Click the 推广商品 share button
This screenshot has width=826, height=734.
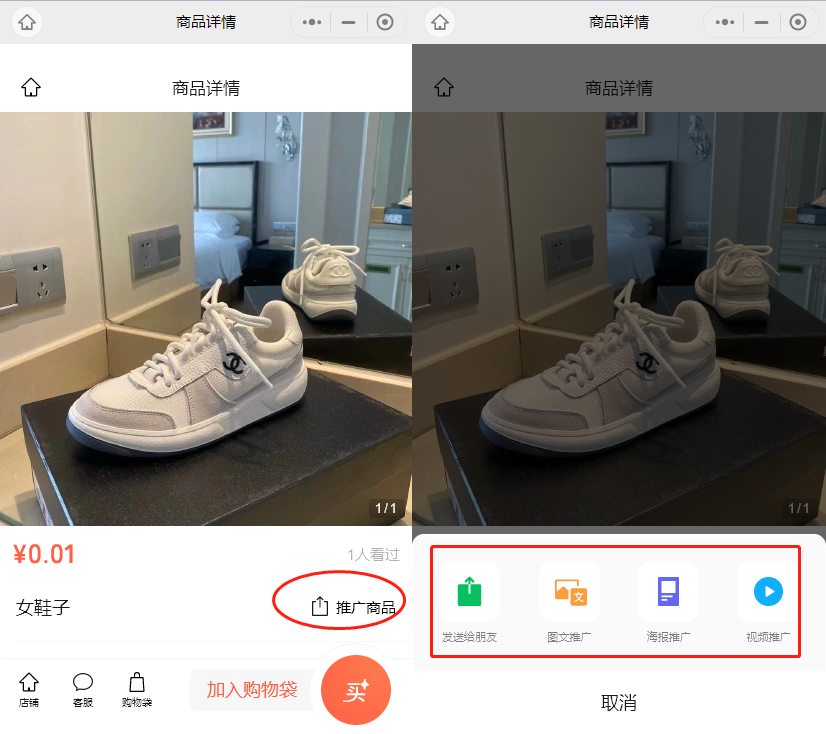tap(353, 608)
